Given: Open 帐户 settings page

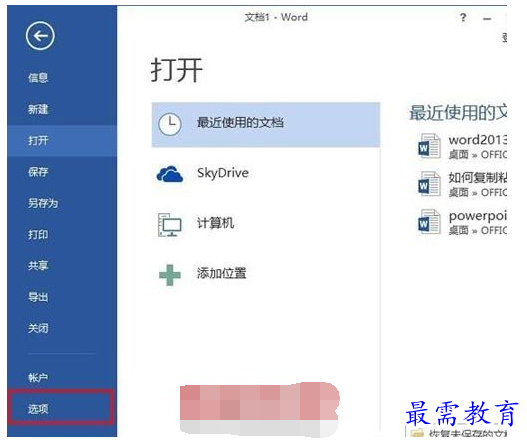Looking at the screenshot, I should [38, 378].
